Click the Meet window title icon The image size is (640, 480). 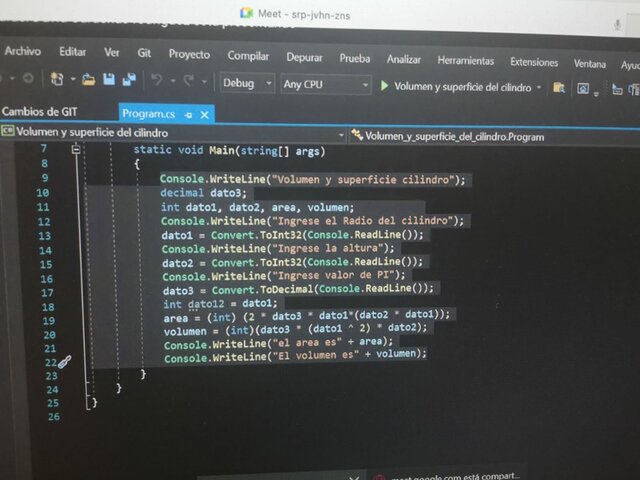tap(246, 13)
